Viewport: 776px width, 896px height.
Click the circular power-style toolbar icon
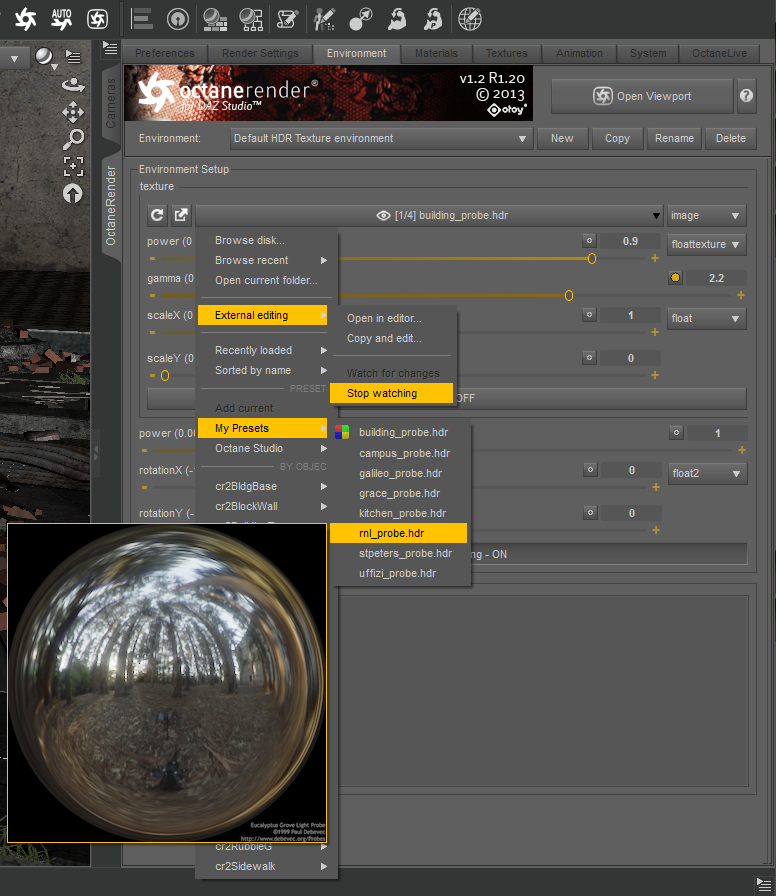pyautogui.click(x=178, y=19)
